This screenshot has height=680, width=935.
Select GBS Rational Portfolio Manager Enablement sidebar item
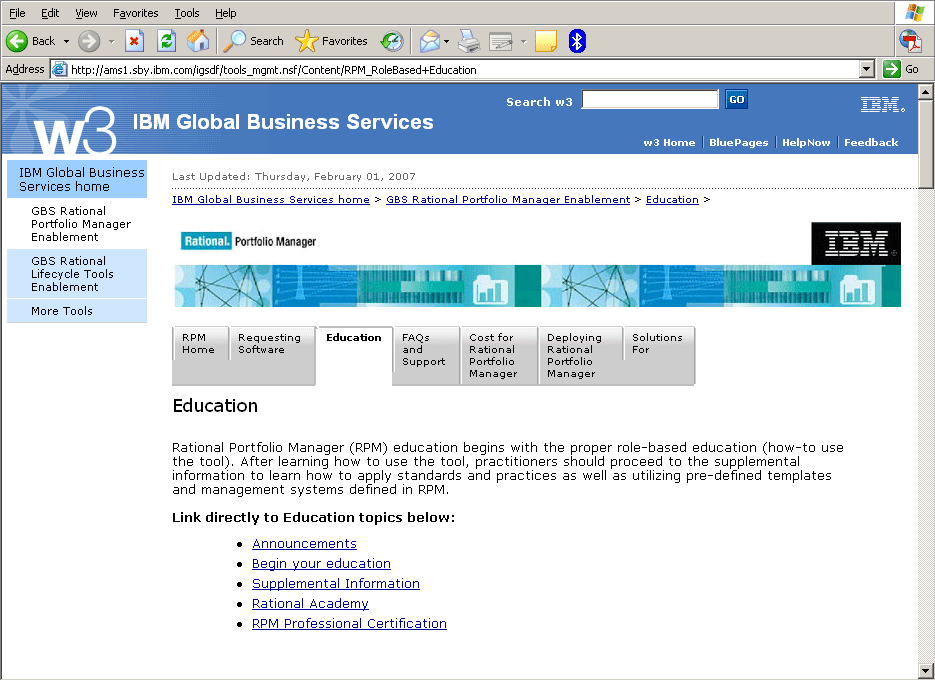coord(77,224)
